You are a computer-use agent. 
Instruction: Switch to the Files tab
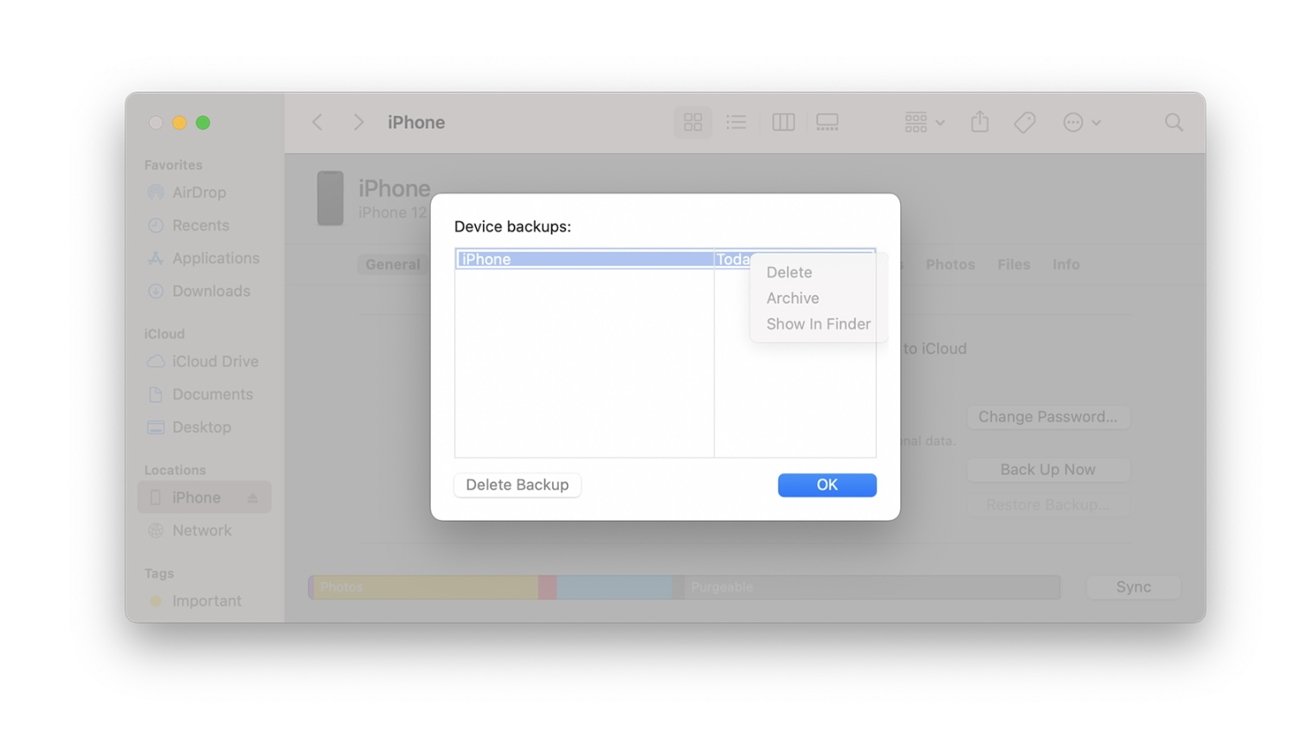tap(1014, 265)
